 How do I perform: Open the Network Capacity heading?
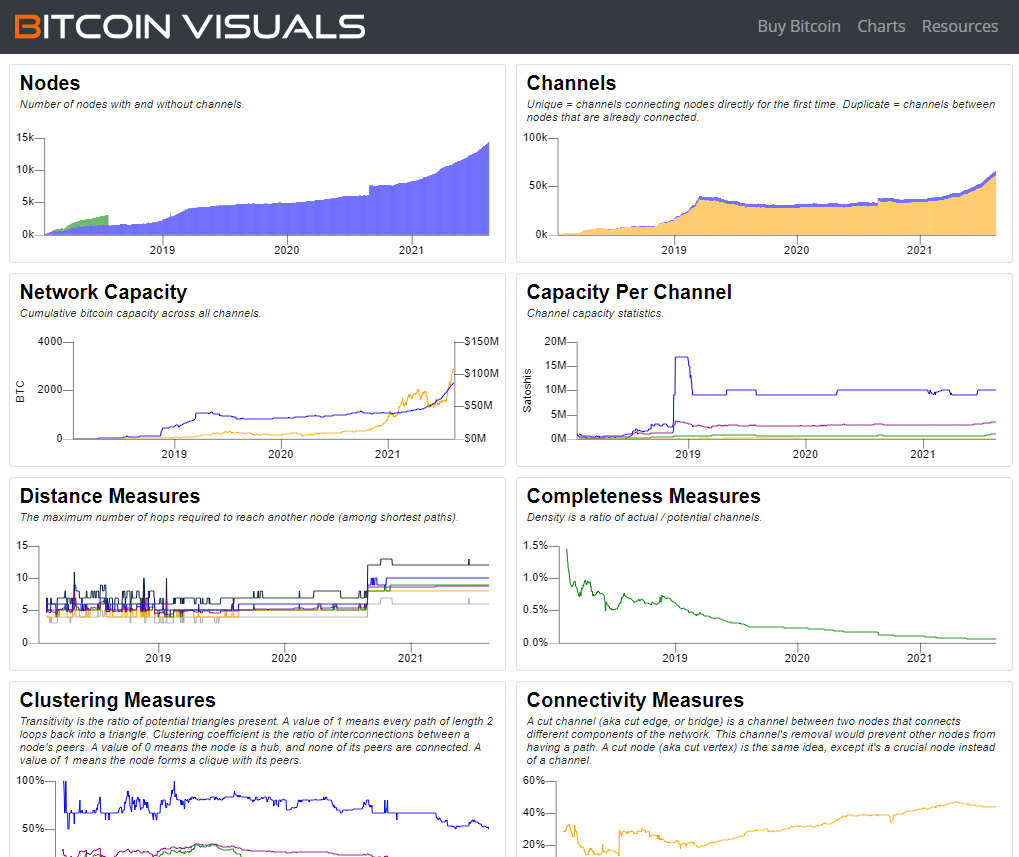click(103, 292)
